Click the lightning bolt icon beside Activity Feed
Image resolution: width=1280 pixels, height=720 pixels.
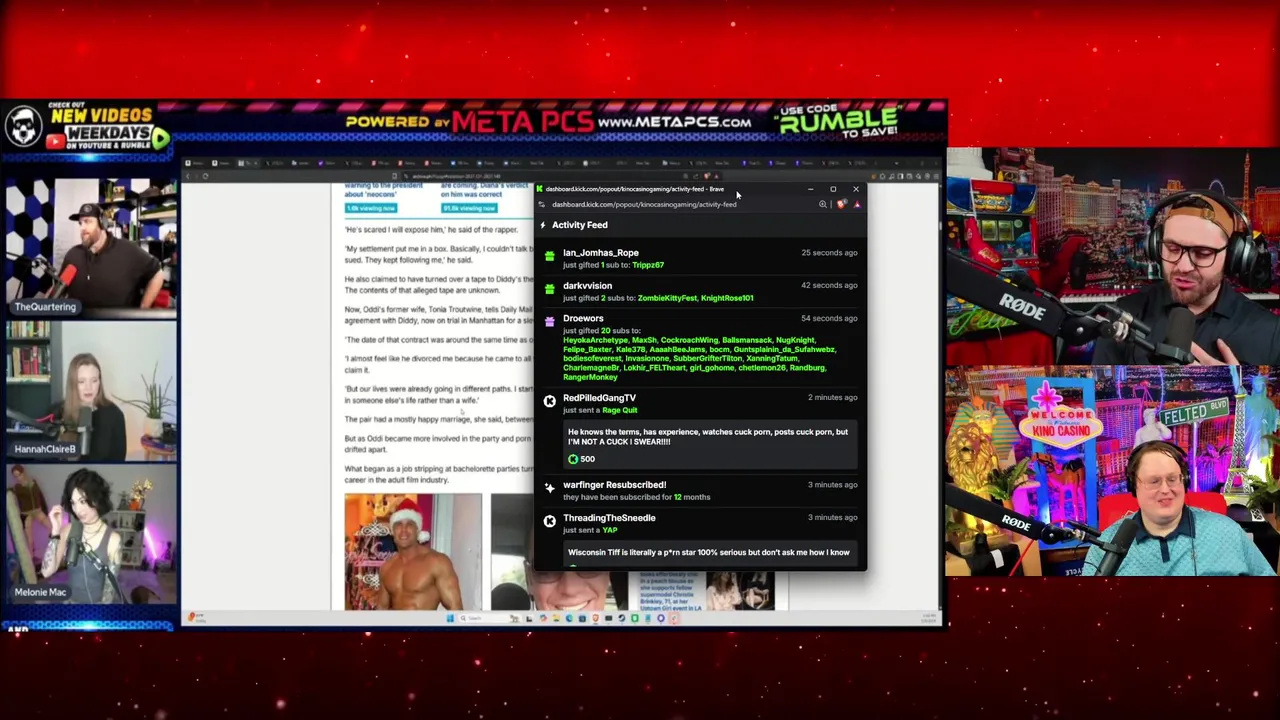tap(543, 225)
